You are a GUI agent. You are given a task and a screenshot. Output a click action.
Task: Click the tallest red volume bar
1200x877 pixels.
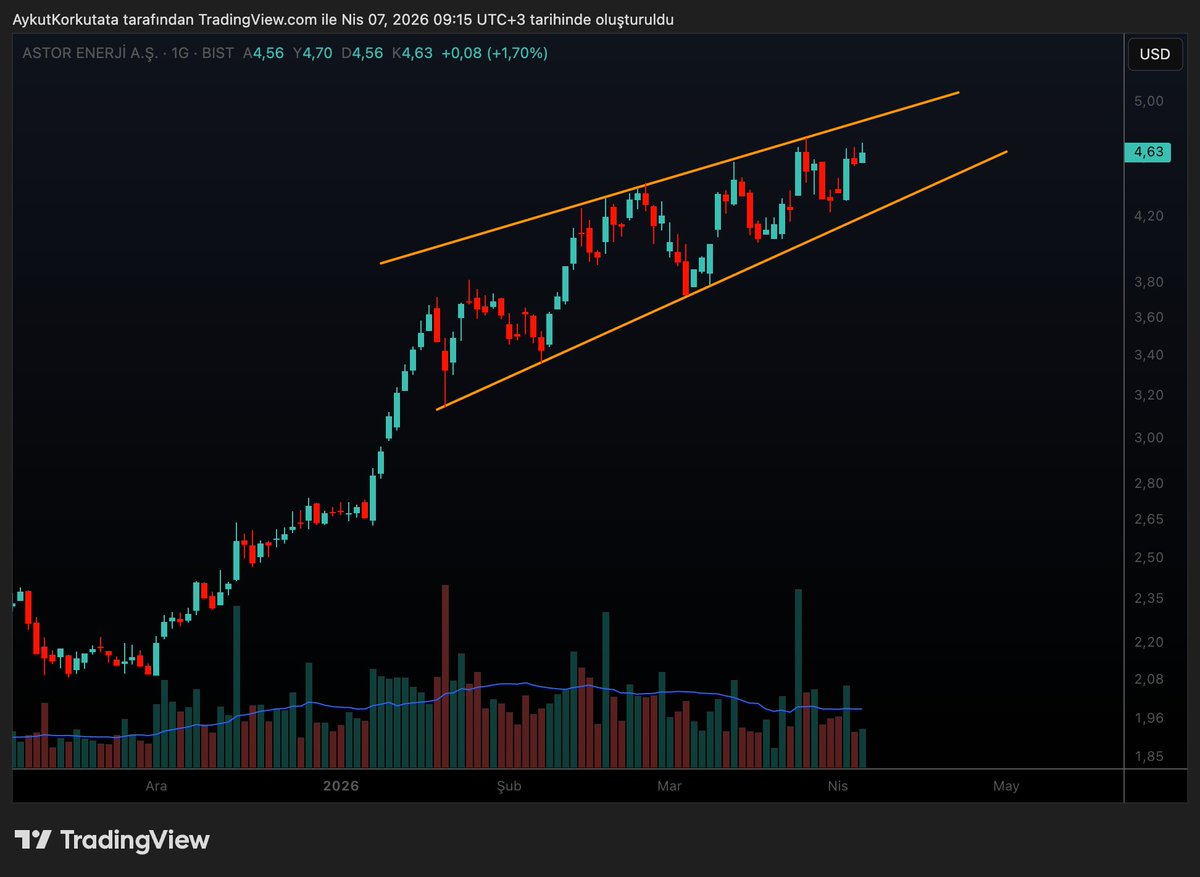tap(445, 676)
